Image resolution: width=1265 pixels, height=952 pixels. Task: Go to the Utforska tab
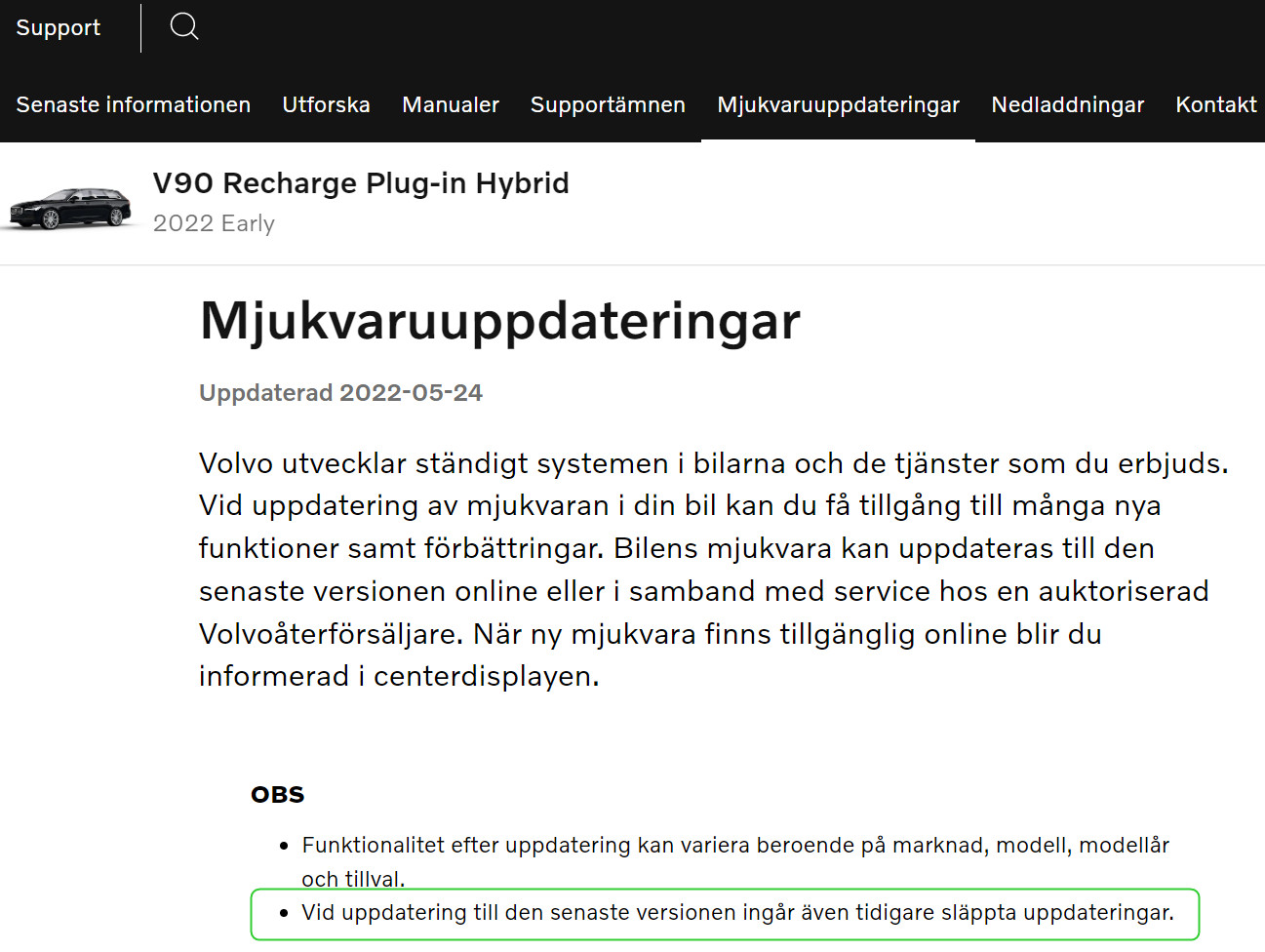(x=327, y=104)
